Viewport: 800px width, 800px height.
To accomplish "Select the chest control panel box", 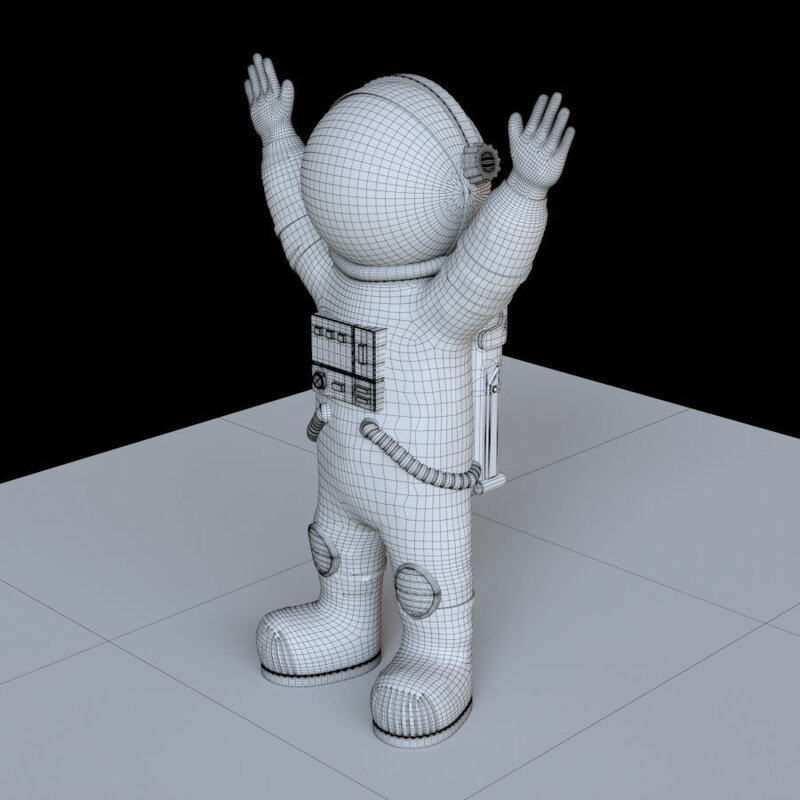I will [347, 362].
